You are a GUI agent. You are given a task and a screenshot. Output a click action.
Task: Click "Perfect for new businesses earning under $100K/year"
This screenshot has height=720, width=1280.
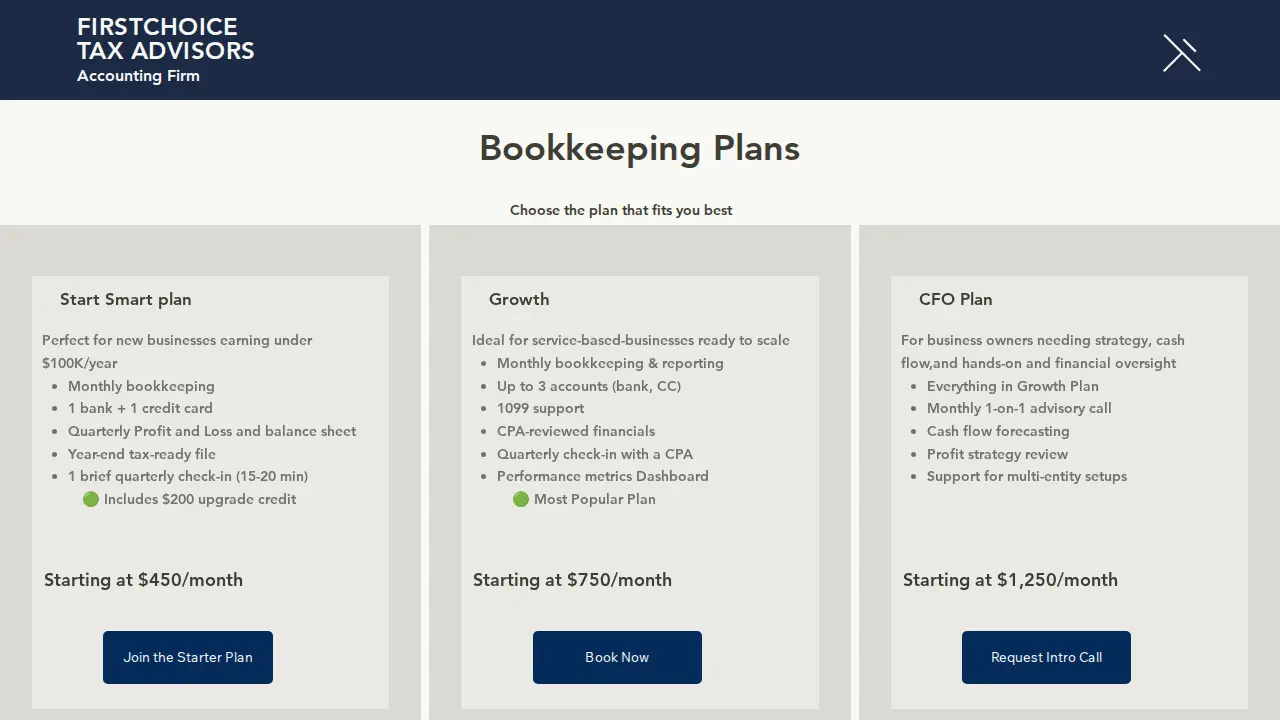177,351
